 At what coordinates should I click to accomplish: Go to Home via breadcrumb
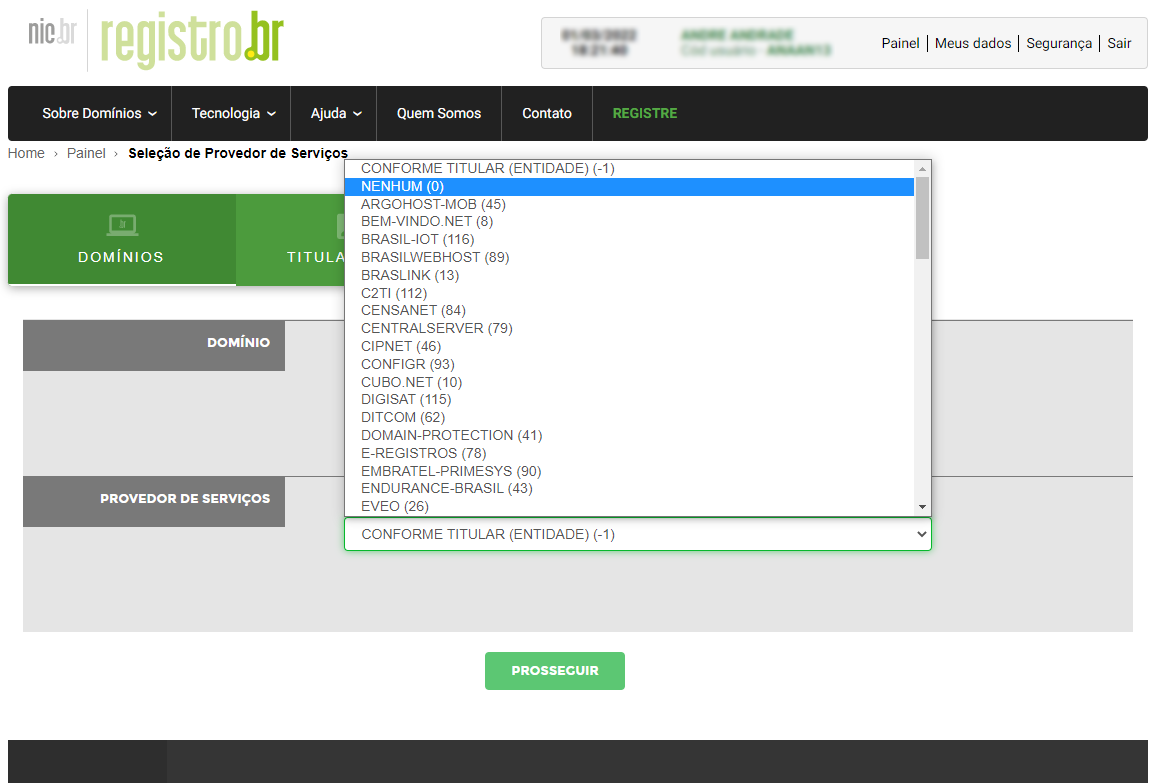click(26, 153)
